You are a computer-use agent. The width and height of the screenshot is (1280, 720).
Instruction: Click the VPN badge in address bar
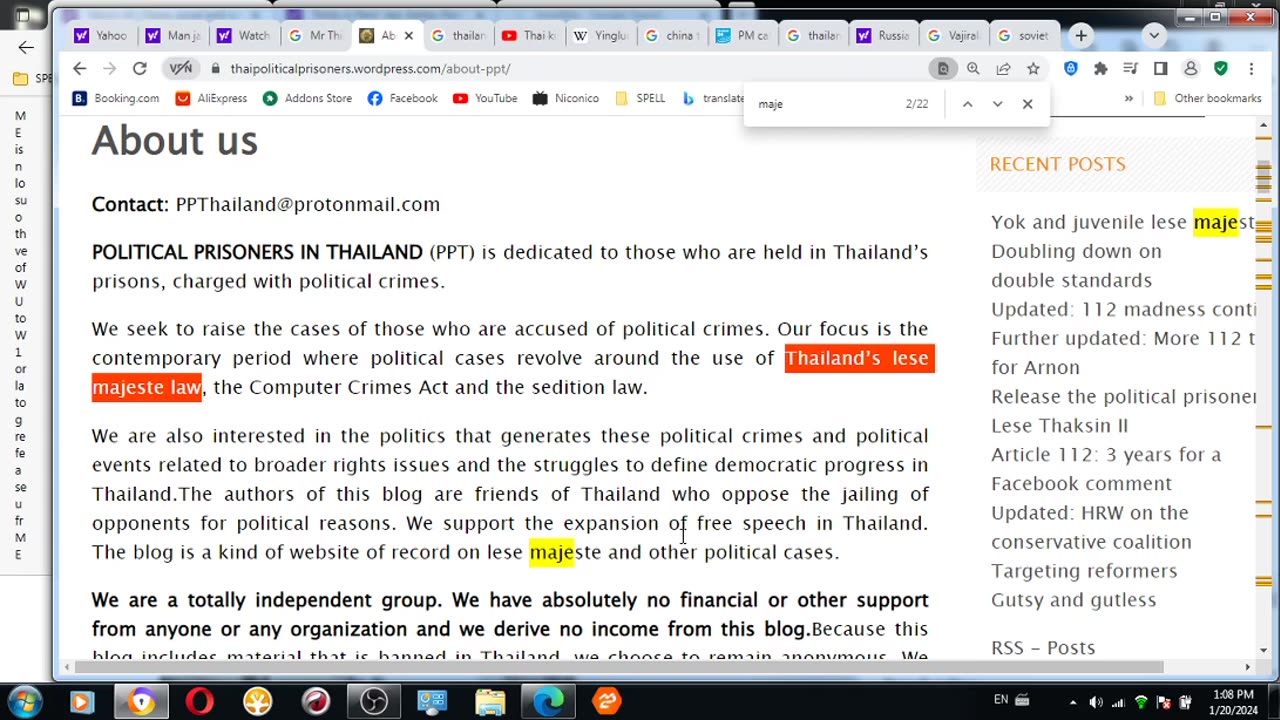[x=181, y=68]
